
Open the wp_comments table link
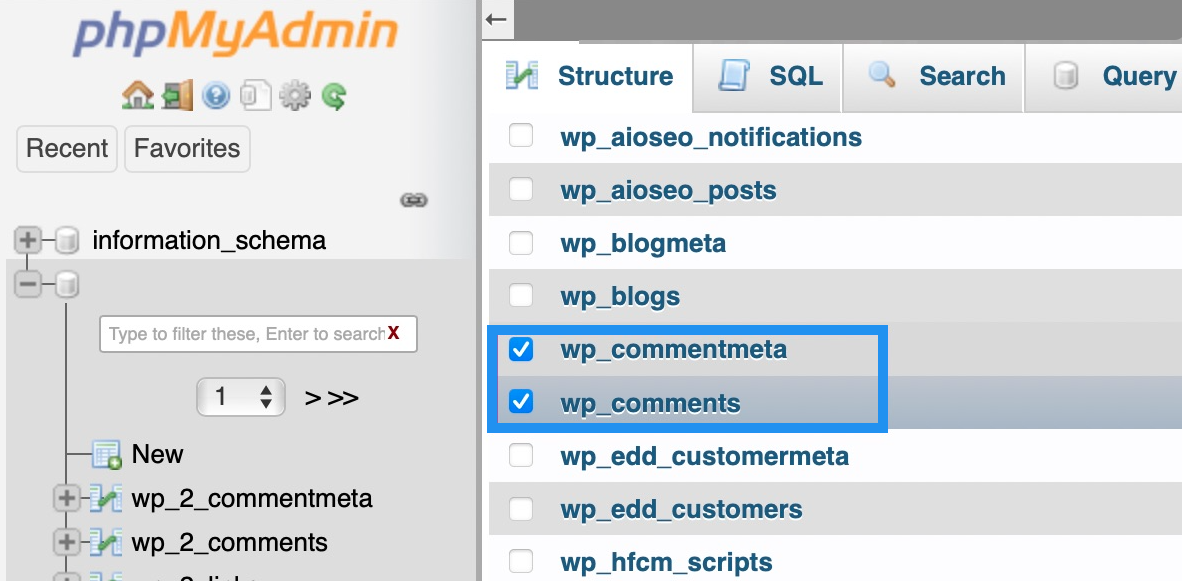click(650, 404)
